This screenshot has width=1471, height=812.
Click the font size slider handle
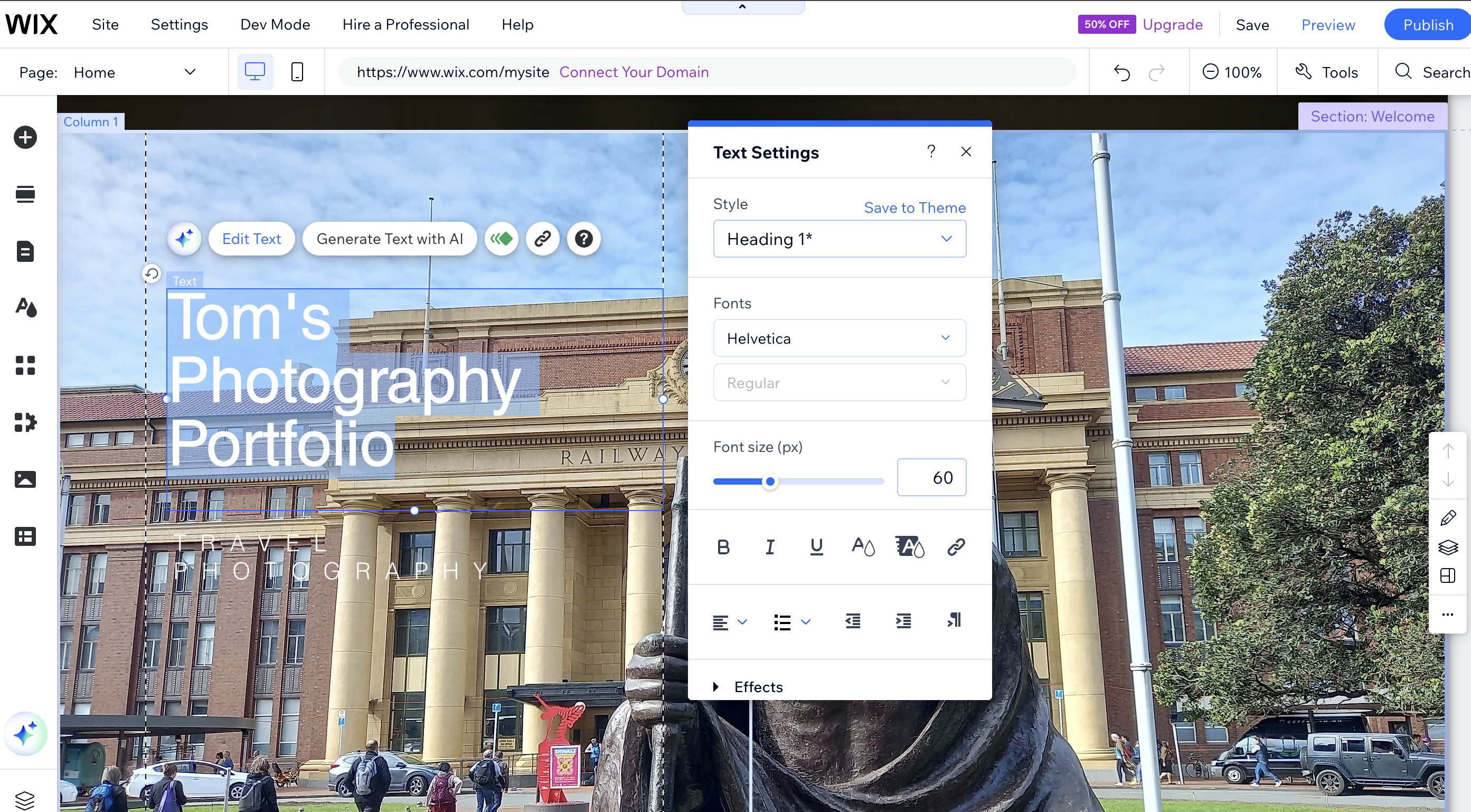pos(770,481)
